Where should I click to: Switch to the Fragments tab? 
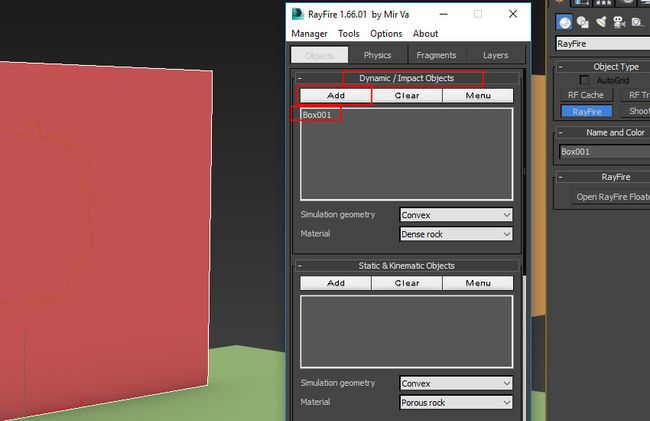click(436, 55)
